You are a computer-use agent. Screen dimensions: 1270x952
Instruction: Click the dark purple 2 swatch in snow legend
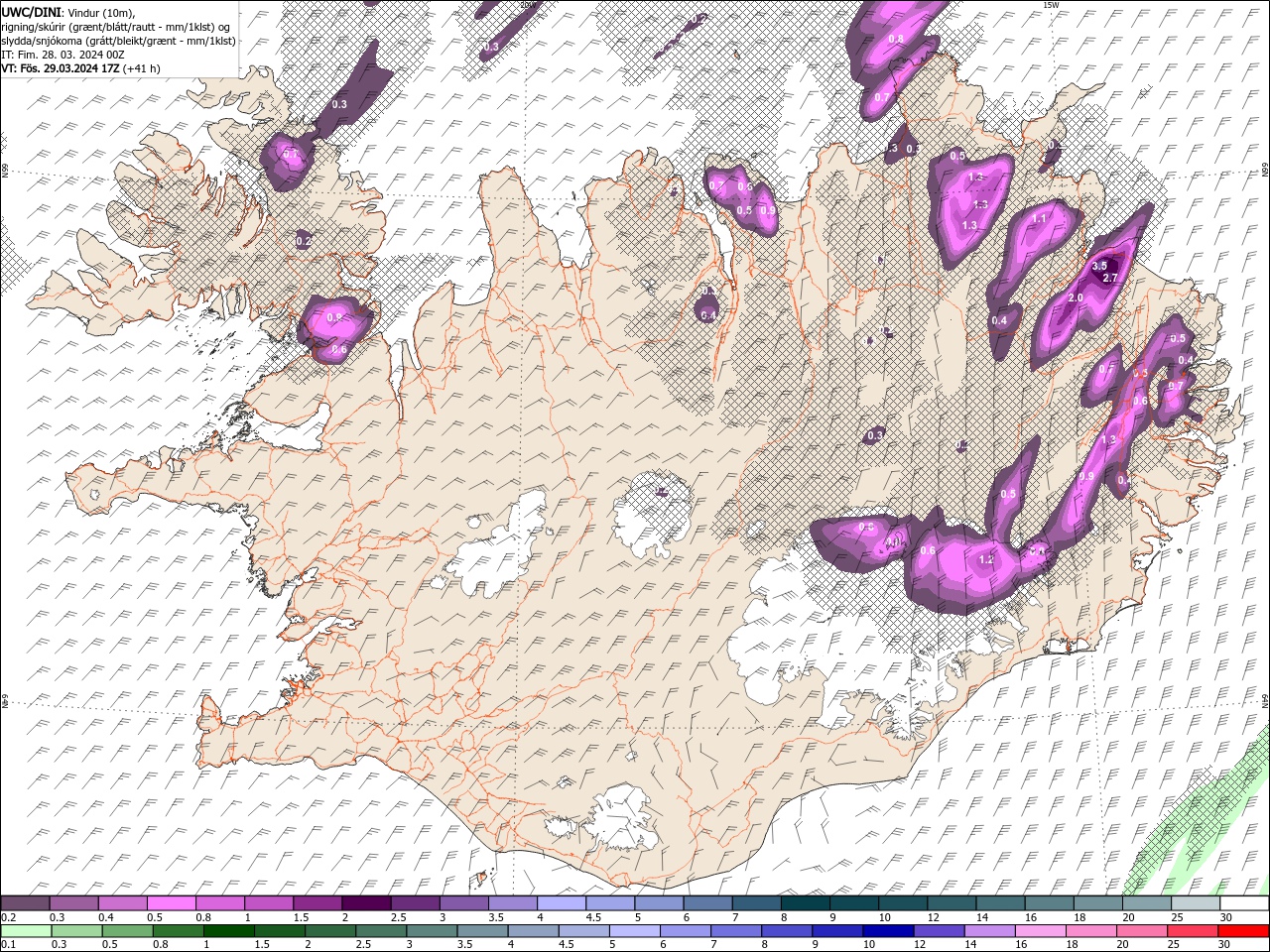[x=366, y=903]
